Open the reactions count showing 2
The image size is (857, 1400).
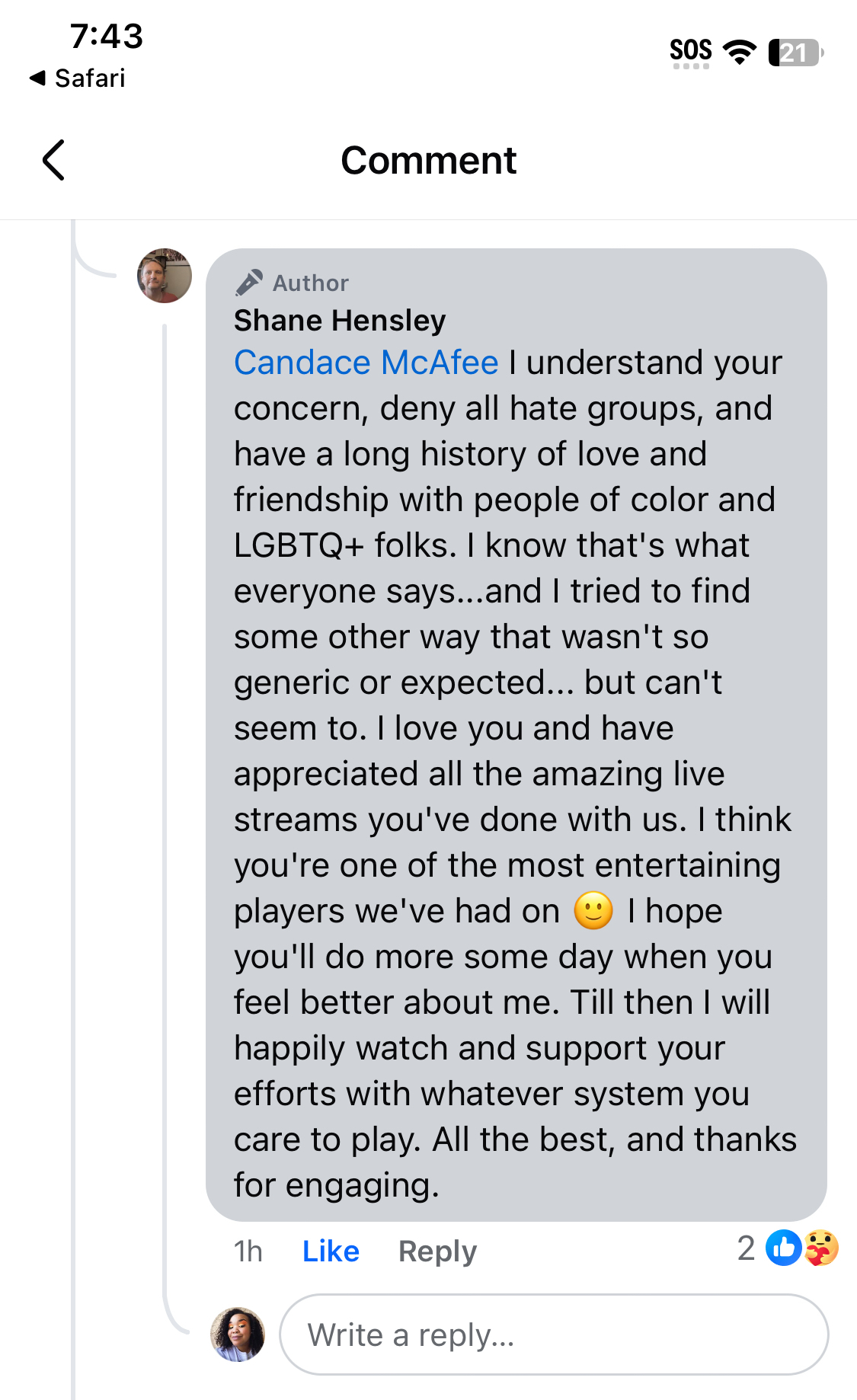746,1248
